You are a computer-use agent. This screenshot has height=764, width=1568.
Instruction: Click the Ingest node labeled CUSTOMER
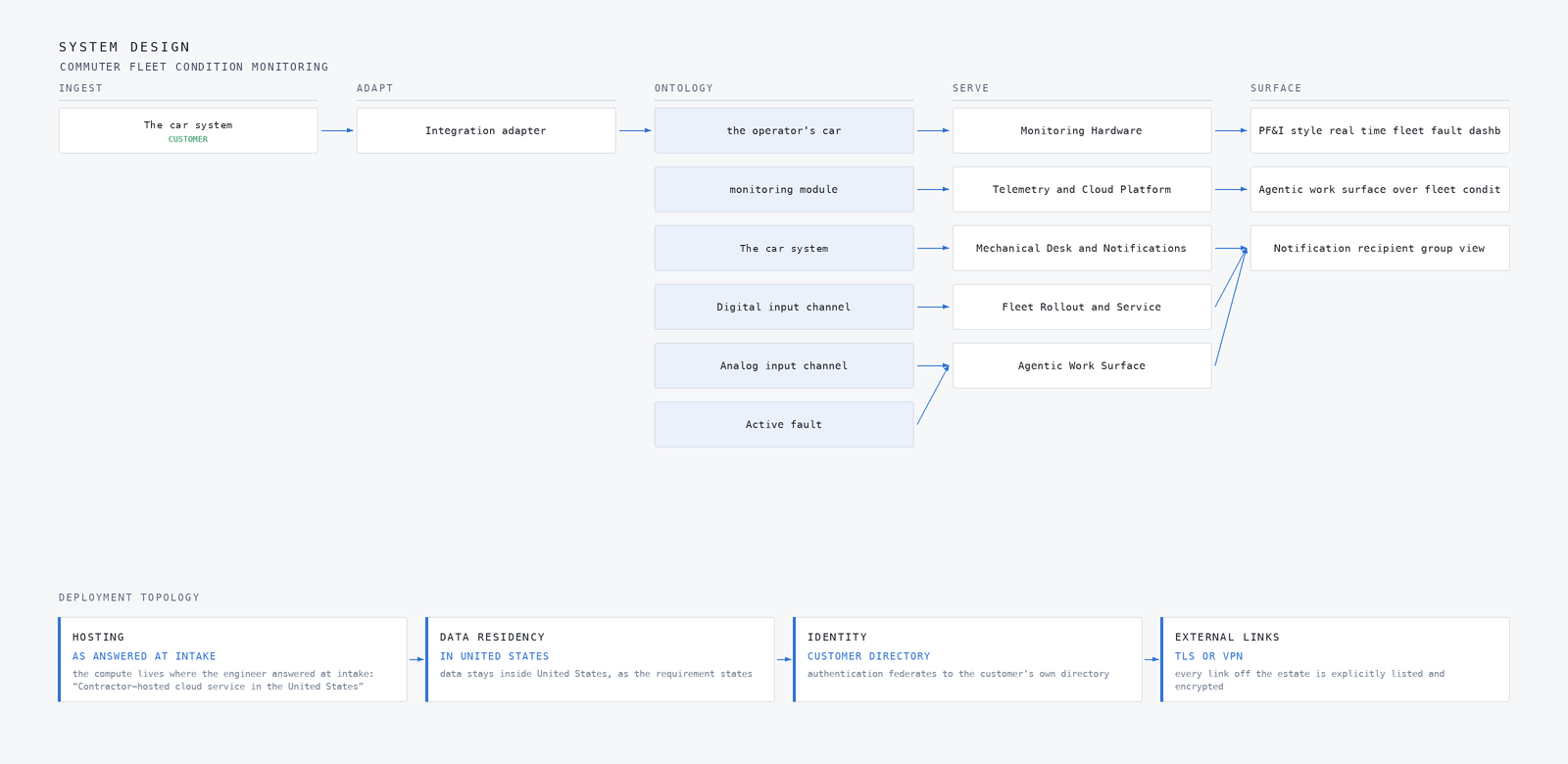pyautogui.click(x=188, y=130)
